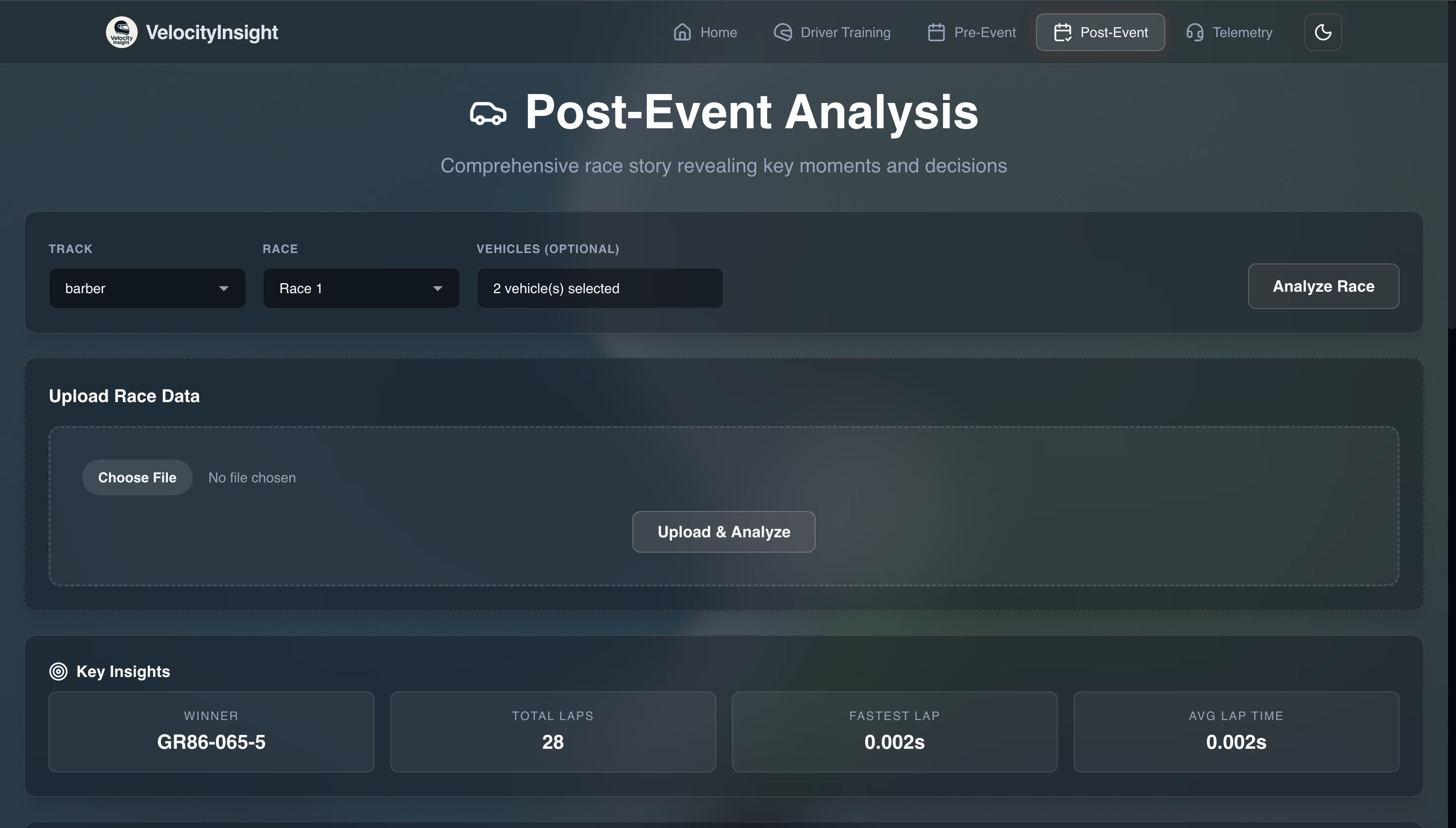Click the VelocityInsight brand name
The image size is (1456, 828).
[x=211, y=32]
